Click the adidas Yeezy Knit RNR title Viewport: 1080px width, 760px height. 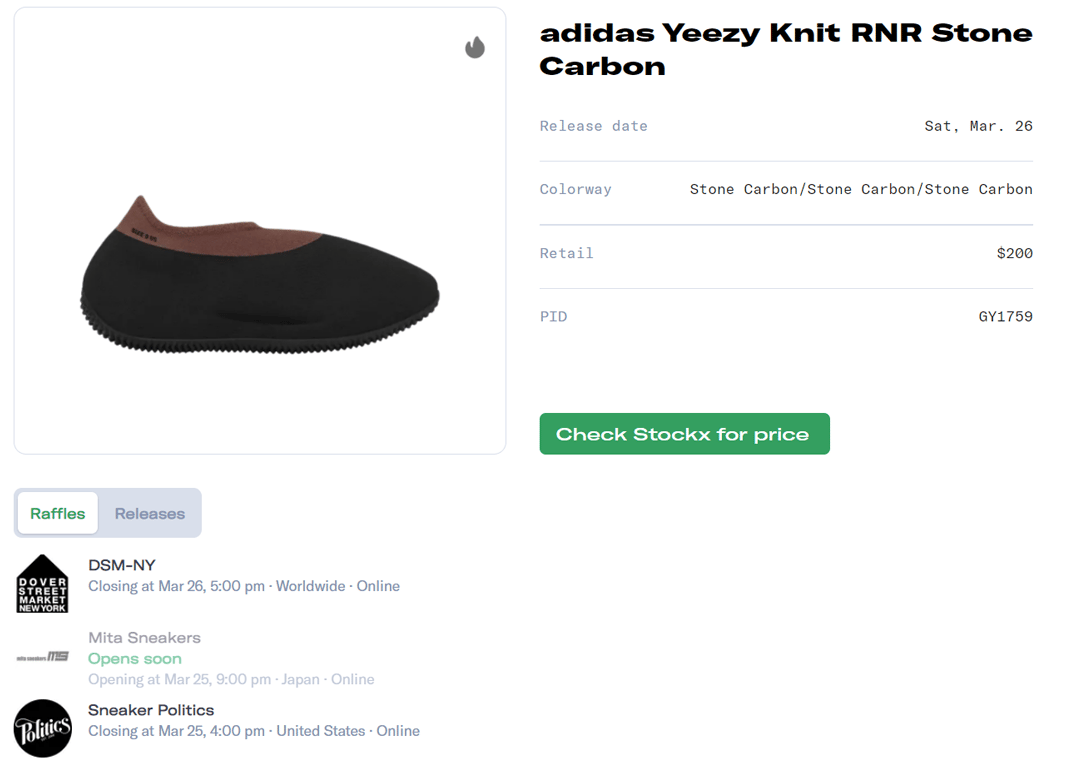[x=786, y=49]
